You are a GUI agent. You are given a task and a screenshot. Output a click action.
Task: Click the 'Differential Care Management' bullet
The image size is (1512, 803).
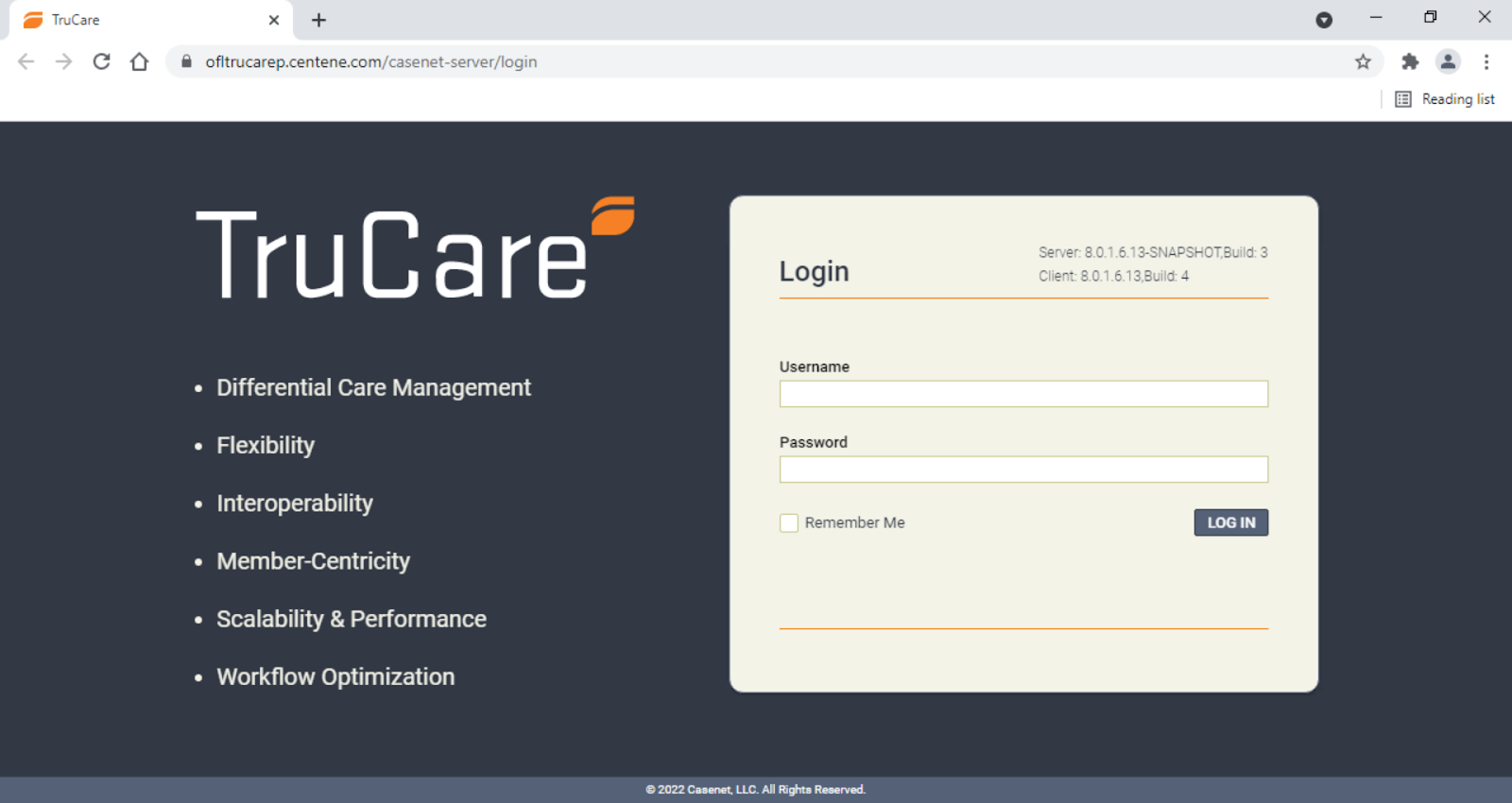click(373, 387)
